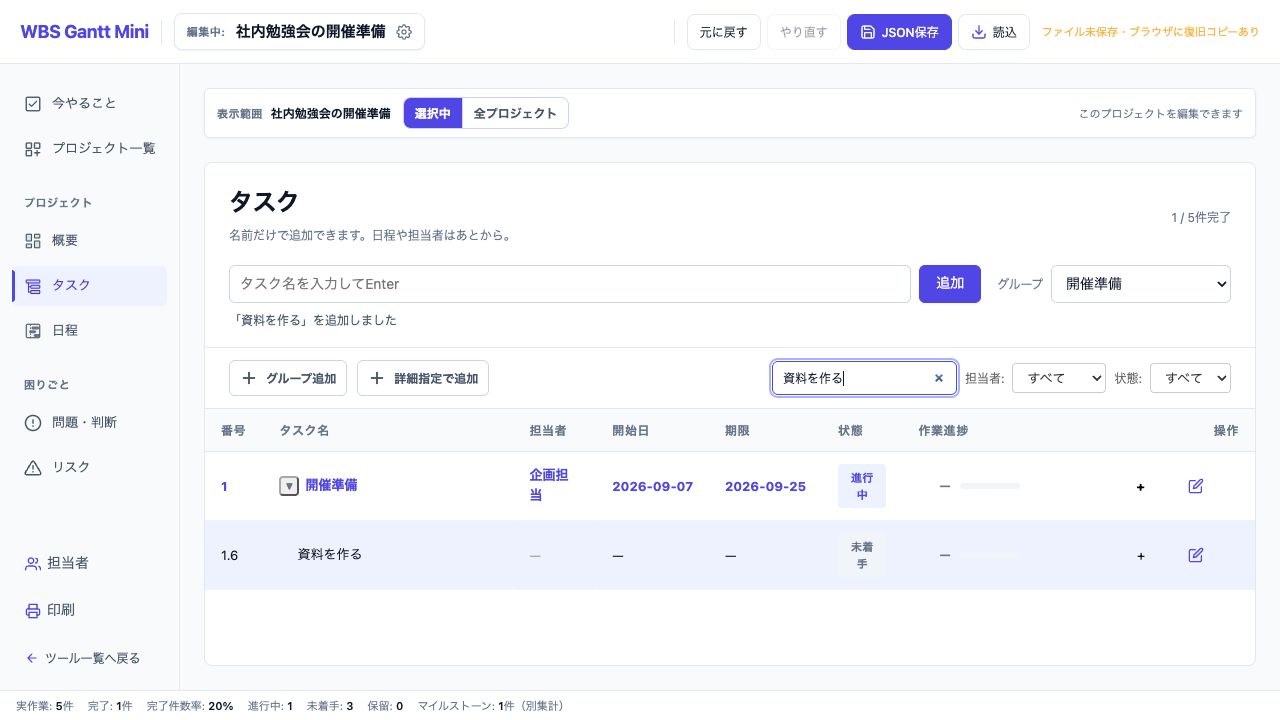Click the タスク名 column header
This screenshot has width=1280, height=720.
pos(304,430)
